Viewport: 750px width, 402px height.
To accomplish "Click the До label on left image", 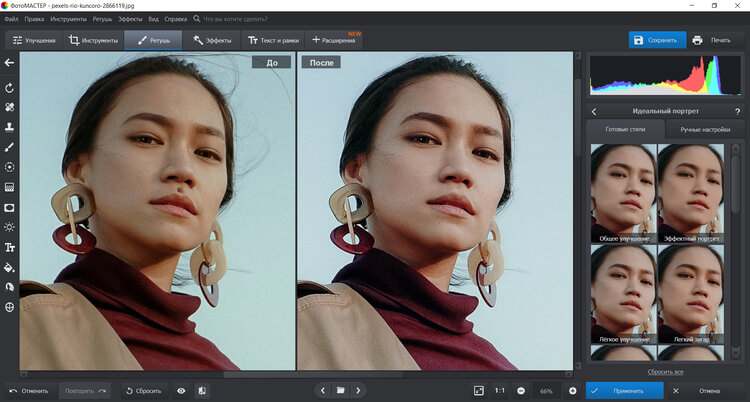I will [x=272, y=63].
